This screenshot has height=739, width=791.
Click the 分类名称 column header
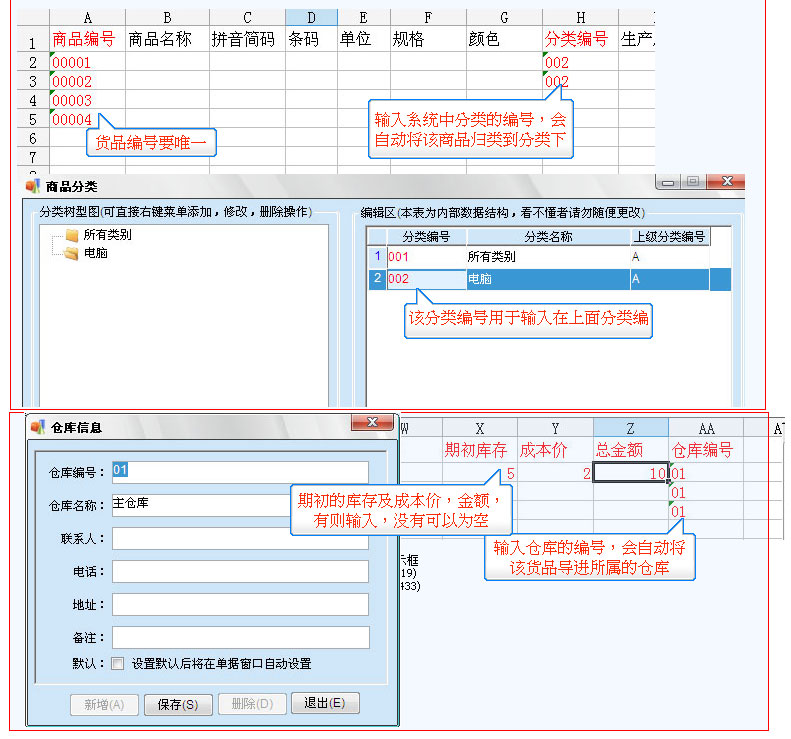(547, 237)
